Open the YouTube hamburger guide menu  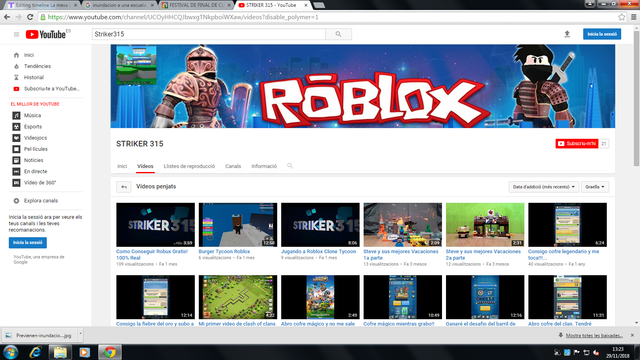pos(16,34)
